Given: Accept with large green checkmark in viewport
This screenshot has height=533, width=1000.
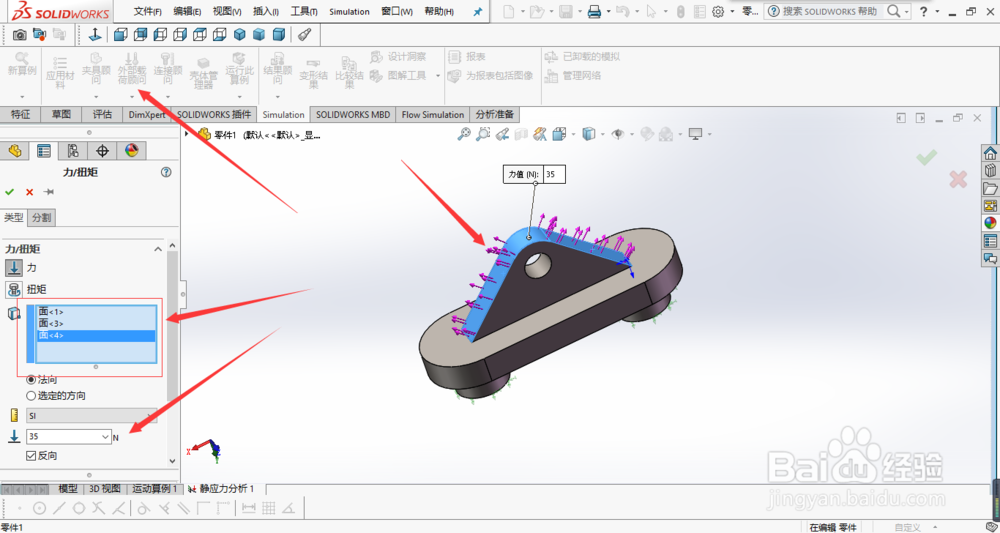Looking at the screenshot, I should (x=927, y=157).
